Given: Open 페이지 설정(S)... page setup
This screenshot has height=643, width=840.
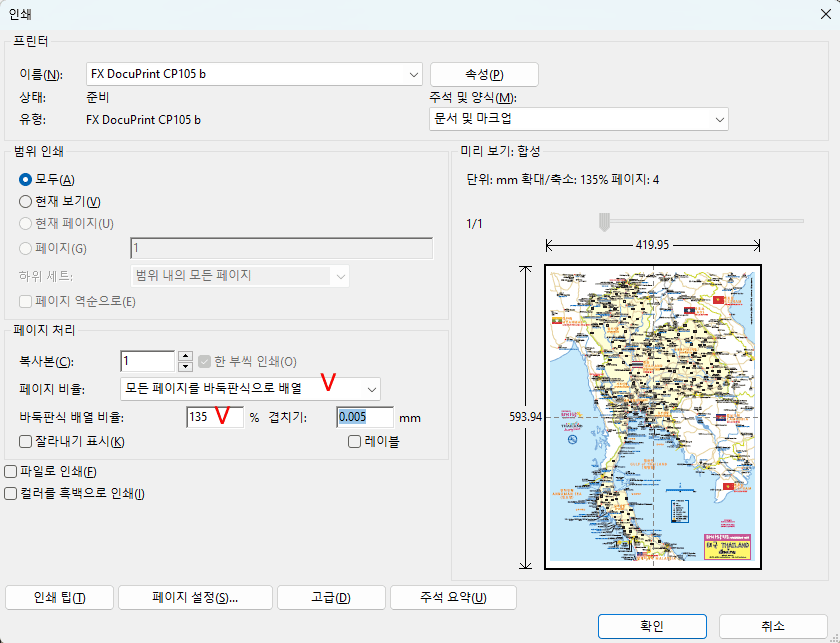Looking at the screenshot, I should point(195,597).
